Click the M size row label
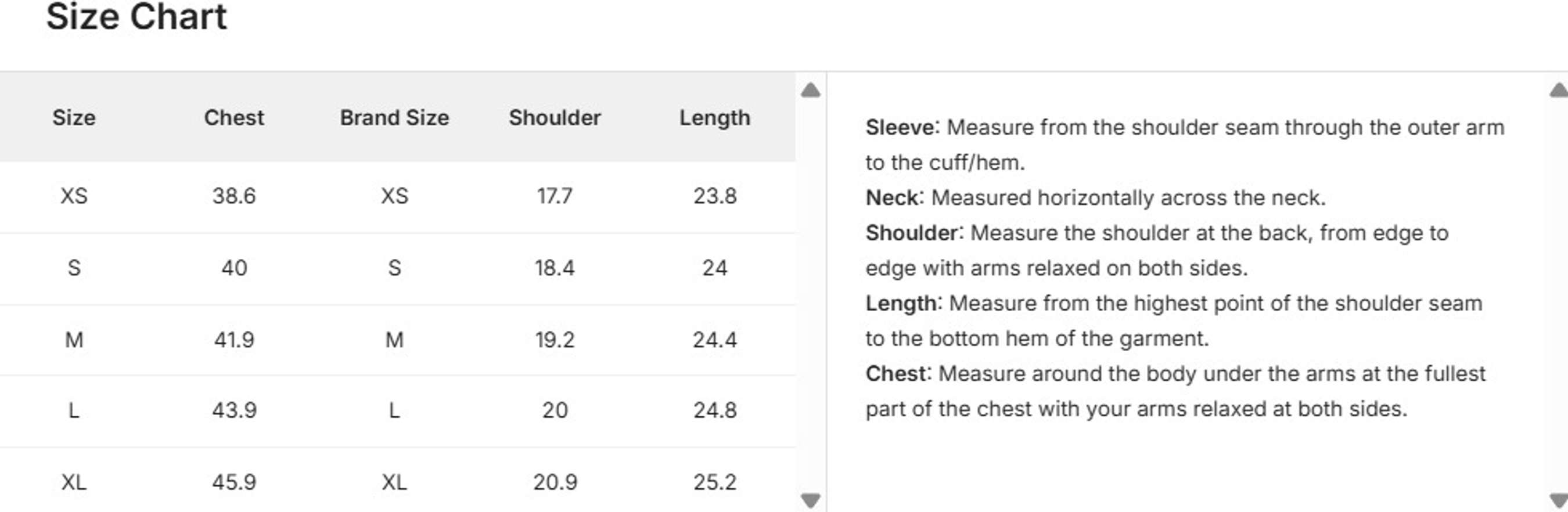Viewport: 1568px width, 512px height. tap(74, 340)
